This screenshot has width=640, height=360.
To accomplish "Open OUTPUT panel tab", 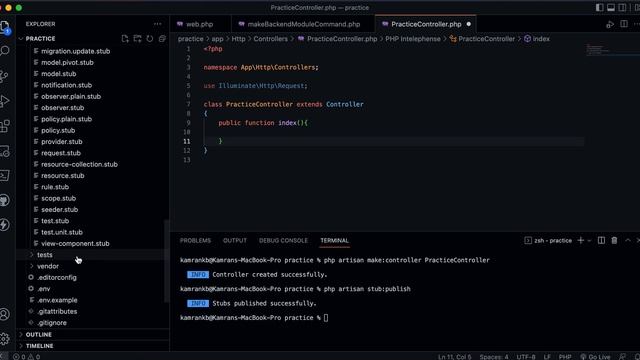I will point(235,240).
